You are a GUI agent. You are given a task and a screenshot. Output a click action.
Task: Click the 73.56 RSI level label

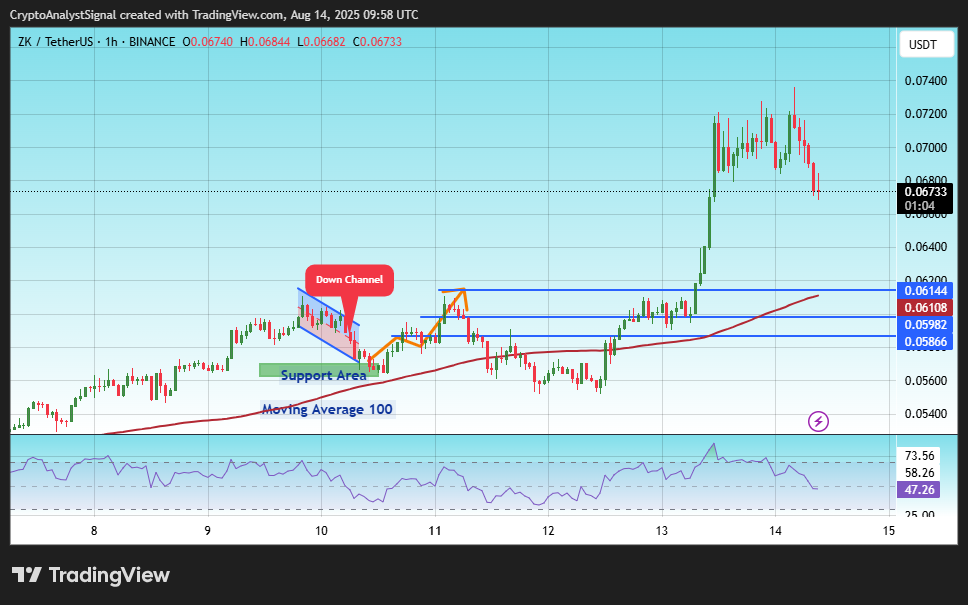pyautogui.click(x=919, y=456)
